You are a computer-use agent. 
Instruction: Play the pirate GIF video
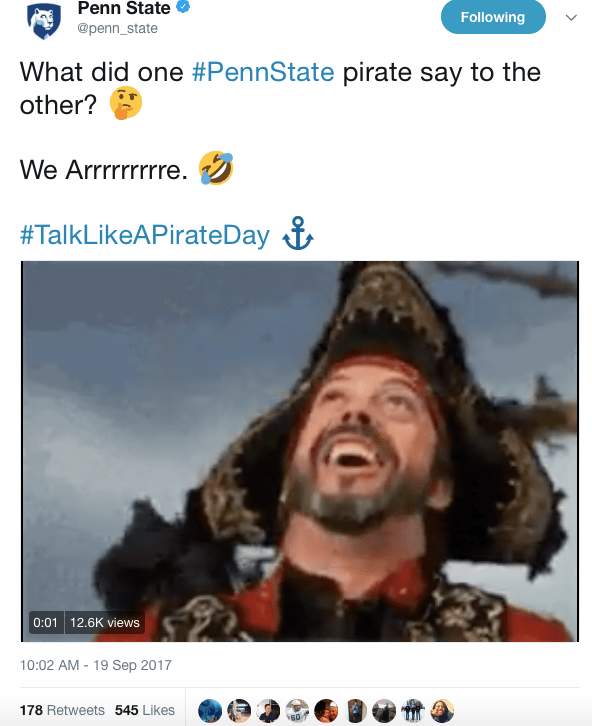point(300,451)
